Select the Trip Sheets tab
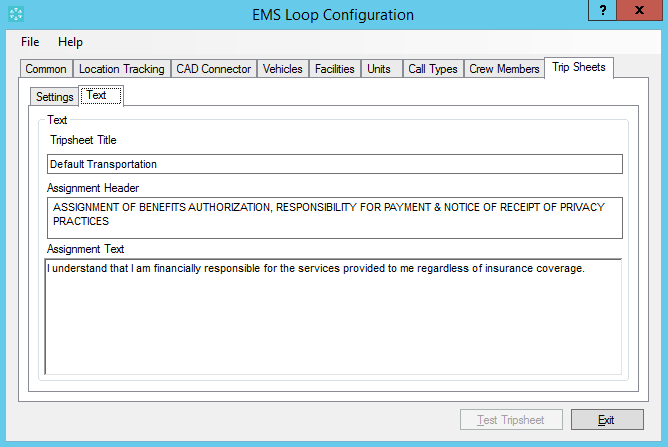This screenshot has height=447, width=668. (x=579, y=67)
